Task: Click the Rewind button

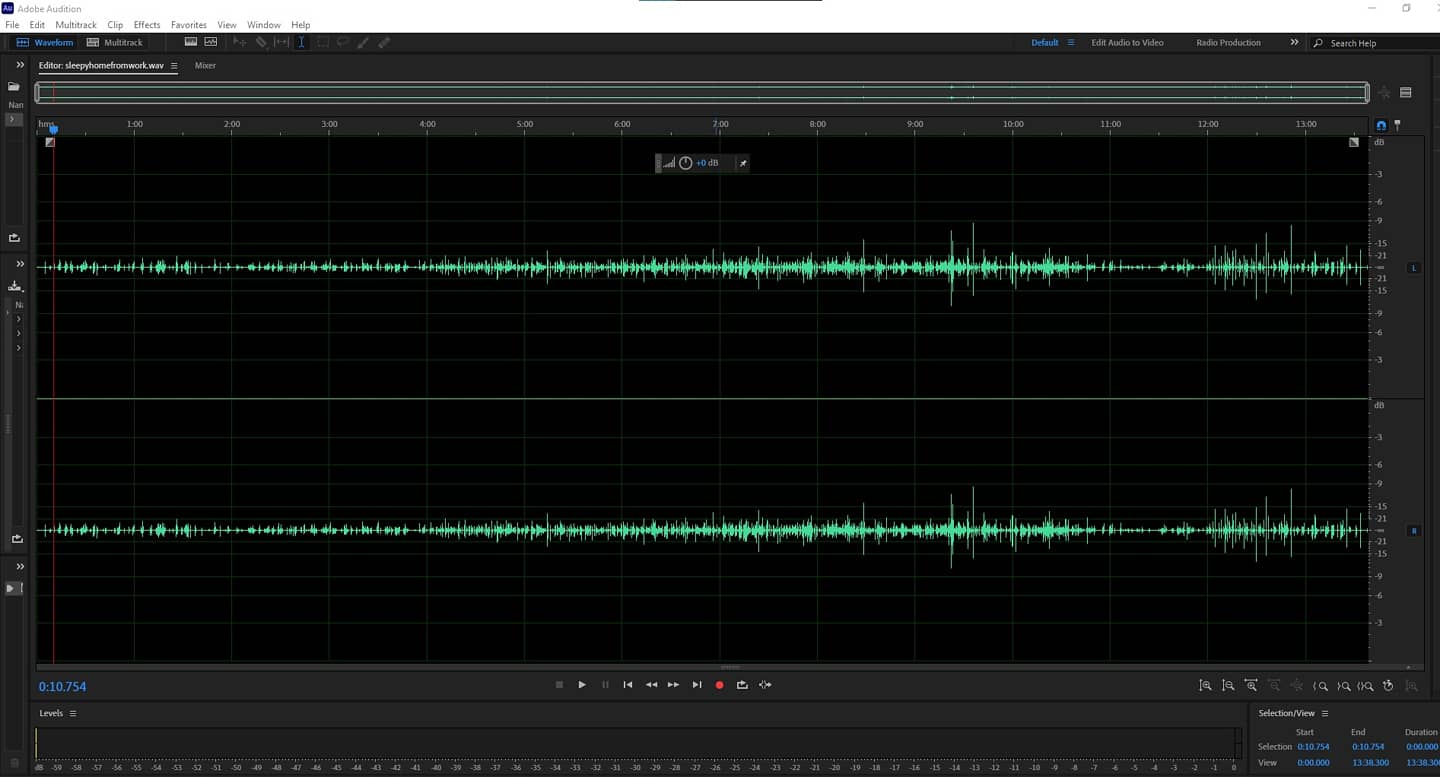Action: coord(651,685)
